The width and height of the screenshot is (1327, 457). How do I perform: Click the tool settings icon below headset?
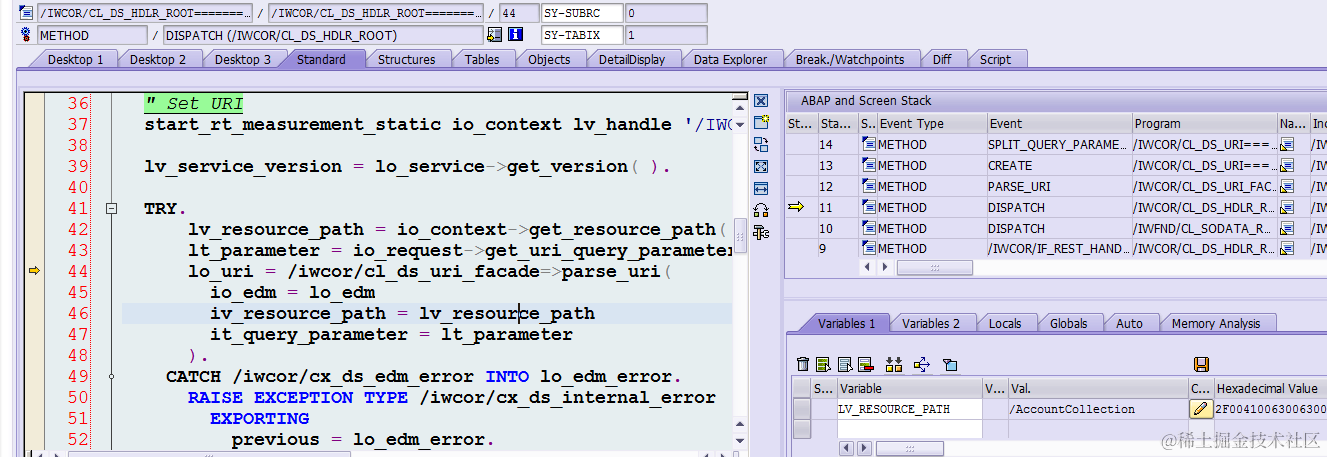tap(760, 232)
